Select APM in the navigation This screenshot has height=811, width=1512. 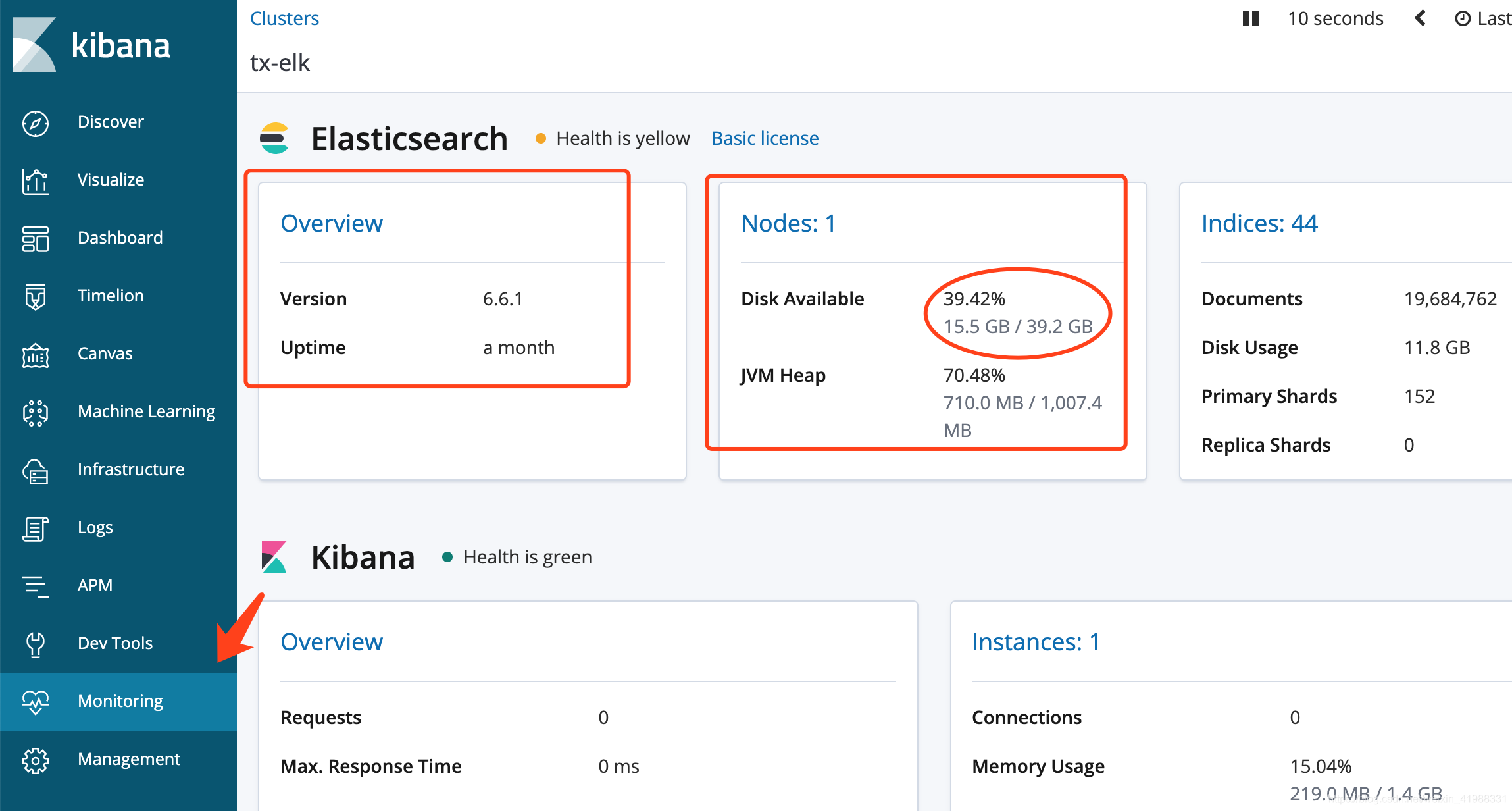click(95, 585)
